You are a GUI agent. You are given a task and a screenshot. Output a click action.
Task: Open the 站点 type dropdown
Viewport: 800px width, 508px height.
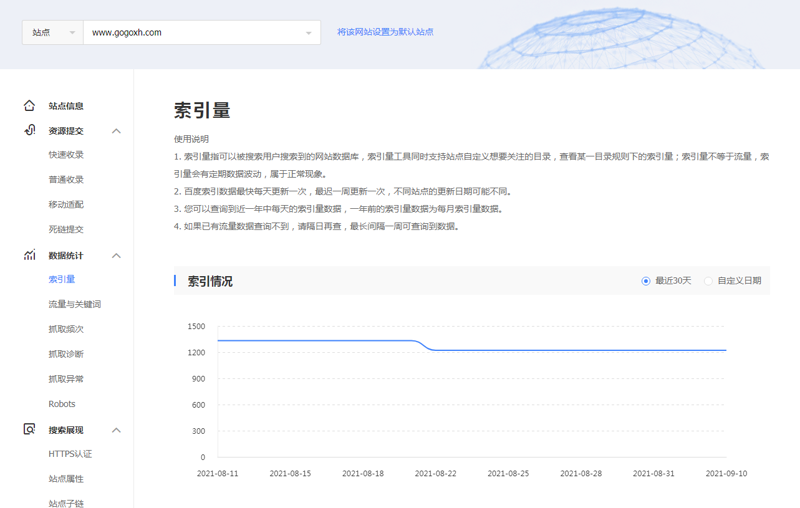pos(53,33)
